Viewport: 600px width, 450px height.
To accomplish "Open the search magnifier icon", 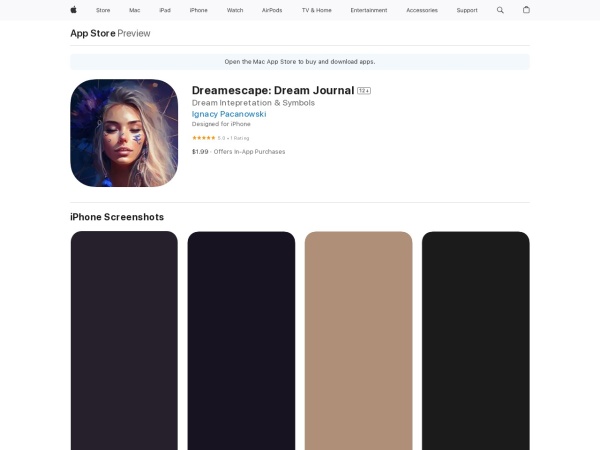I will coord(500,10).
